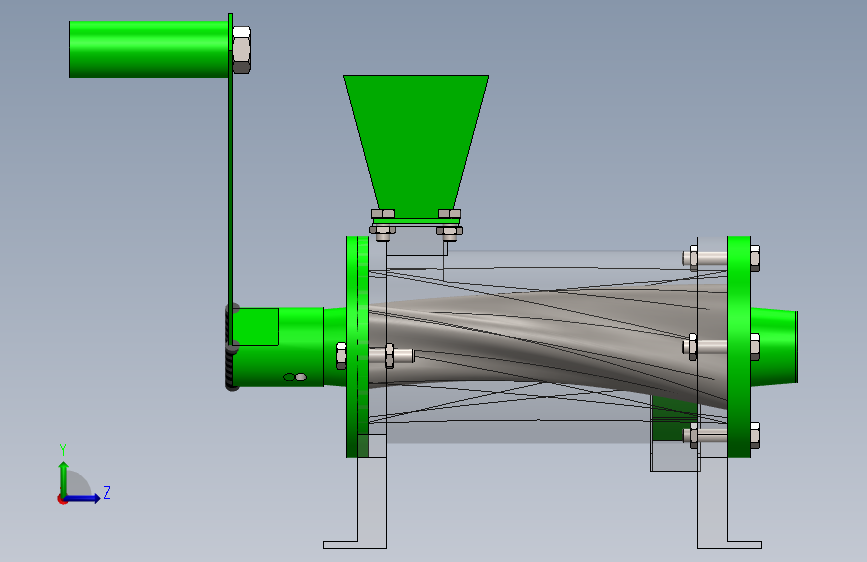
Task: Click the green Y axis of the triad
Action: (x=64, y=479)
